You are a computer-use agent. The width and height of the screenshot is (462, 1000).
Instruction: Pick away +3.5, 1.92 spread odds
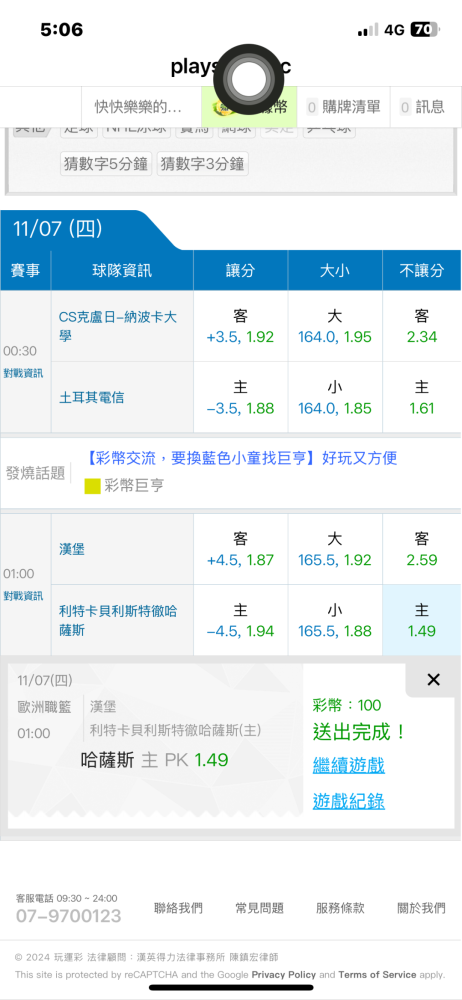click(241, 327)
